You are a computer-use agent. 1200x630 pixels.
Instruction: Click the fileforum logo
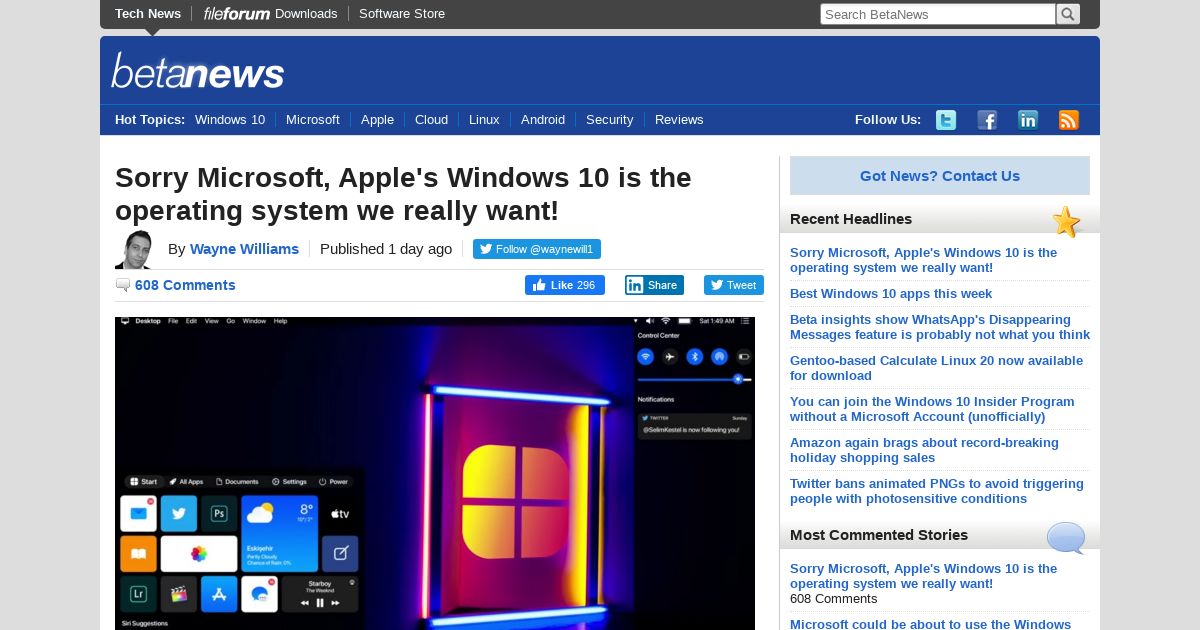(x=237, y=14)
